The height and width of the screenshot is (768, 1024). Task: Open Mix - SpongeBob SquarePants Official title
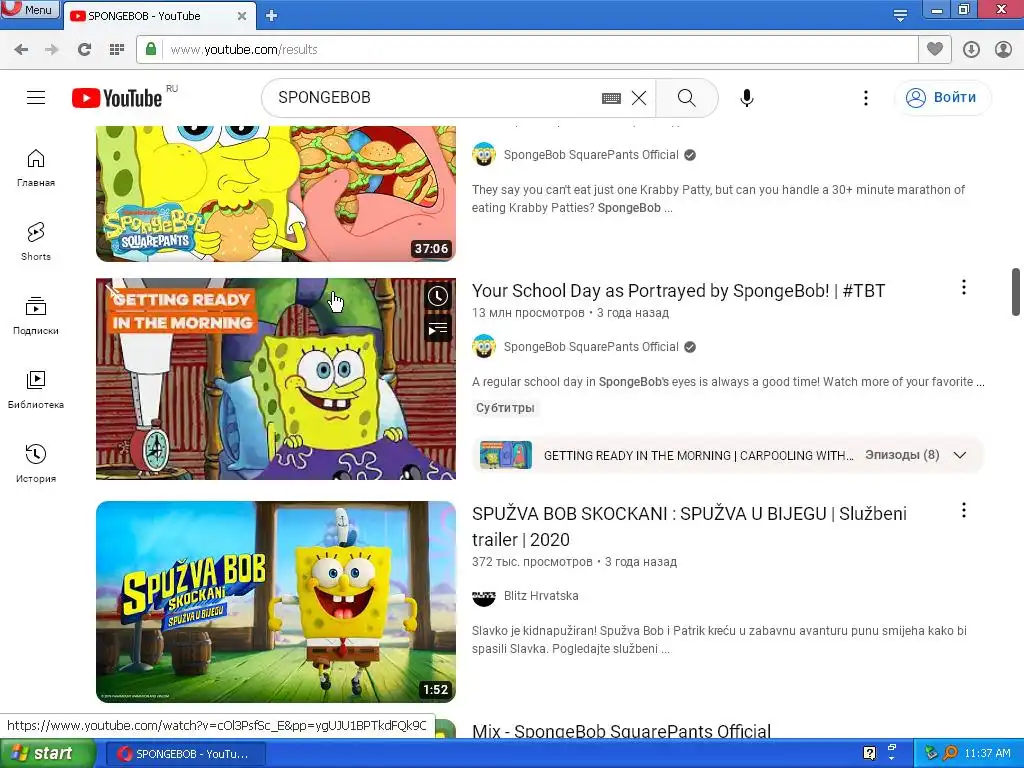coord(621,730)
